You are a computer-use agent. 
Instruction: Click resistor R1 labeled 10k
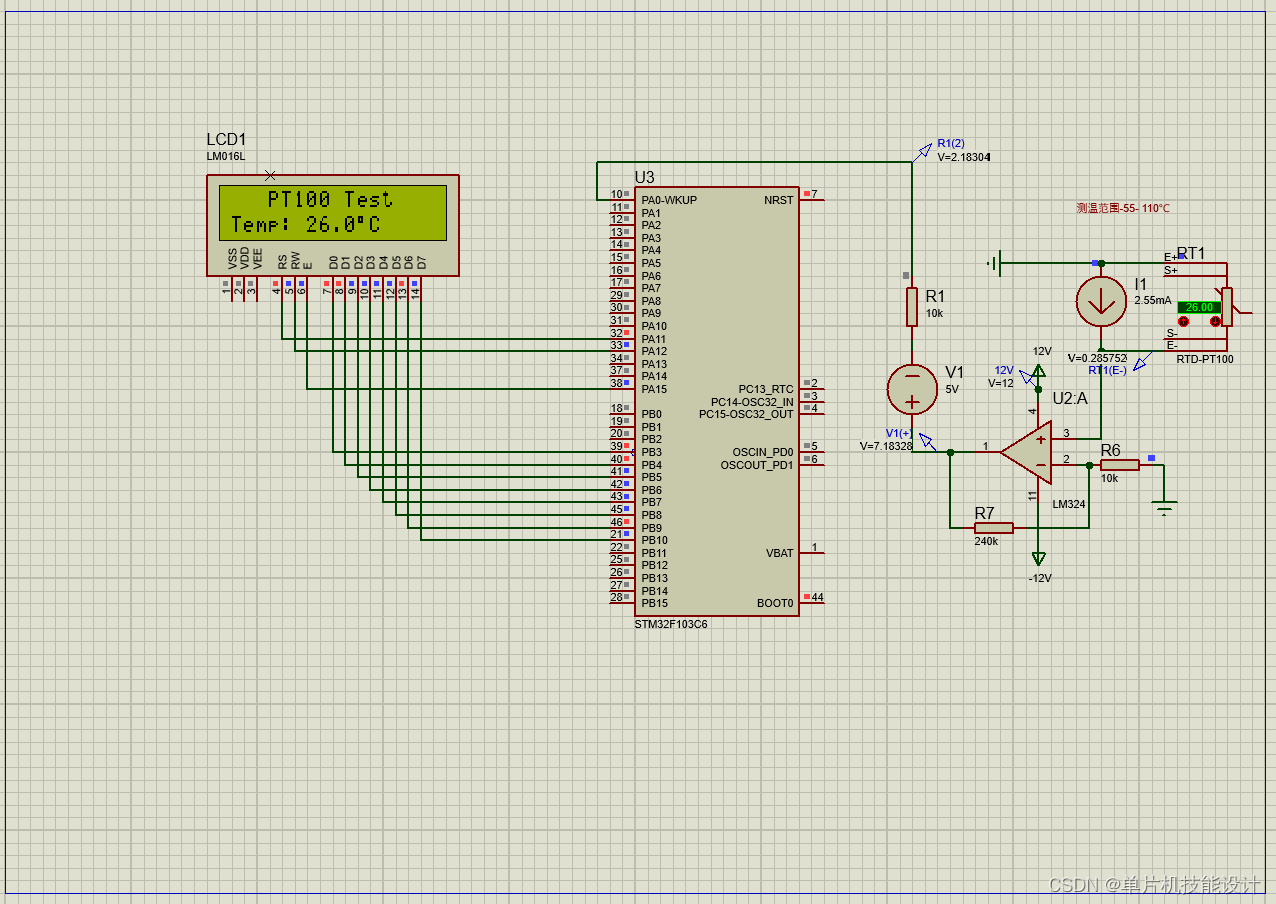[x=911, y=305]
